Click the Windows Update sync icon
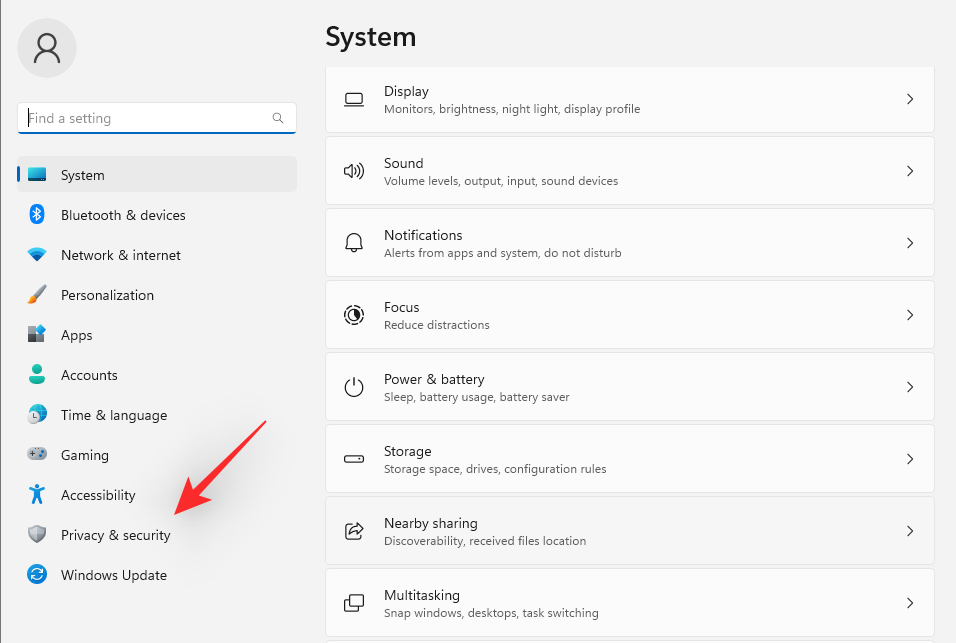956x643 pixels. [x=37, y=575]
